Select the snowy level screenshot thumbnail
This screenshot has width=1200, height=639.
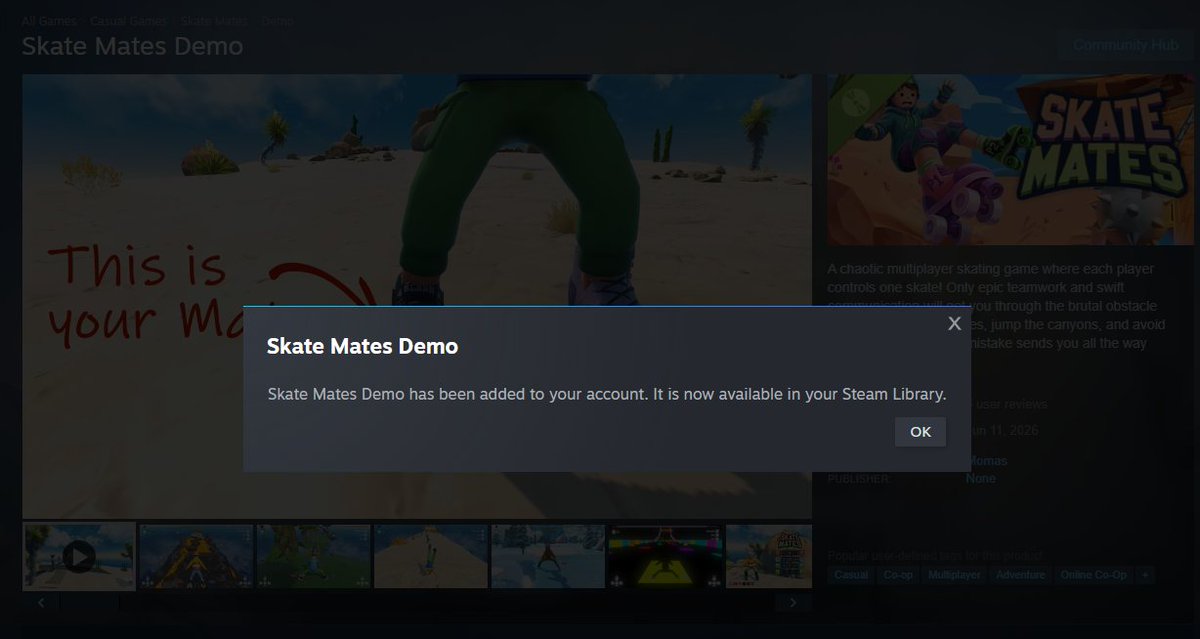click(x=547, y=556)
